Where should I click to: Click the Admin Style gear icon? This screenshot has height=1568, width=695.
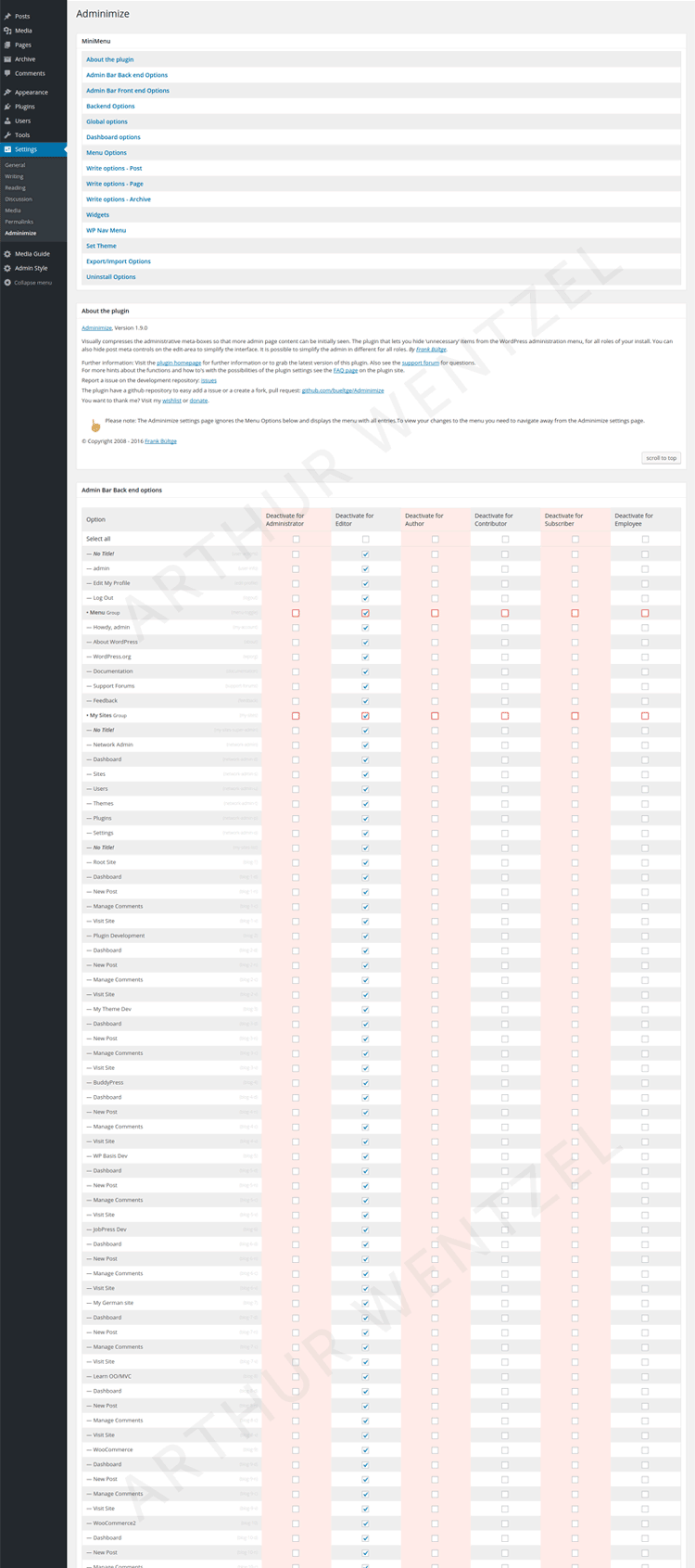(7, 268)
